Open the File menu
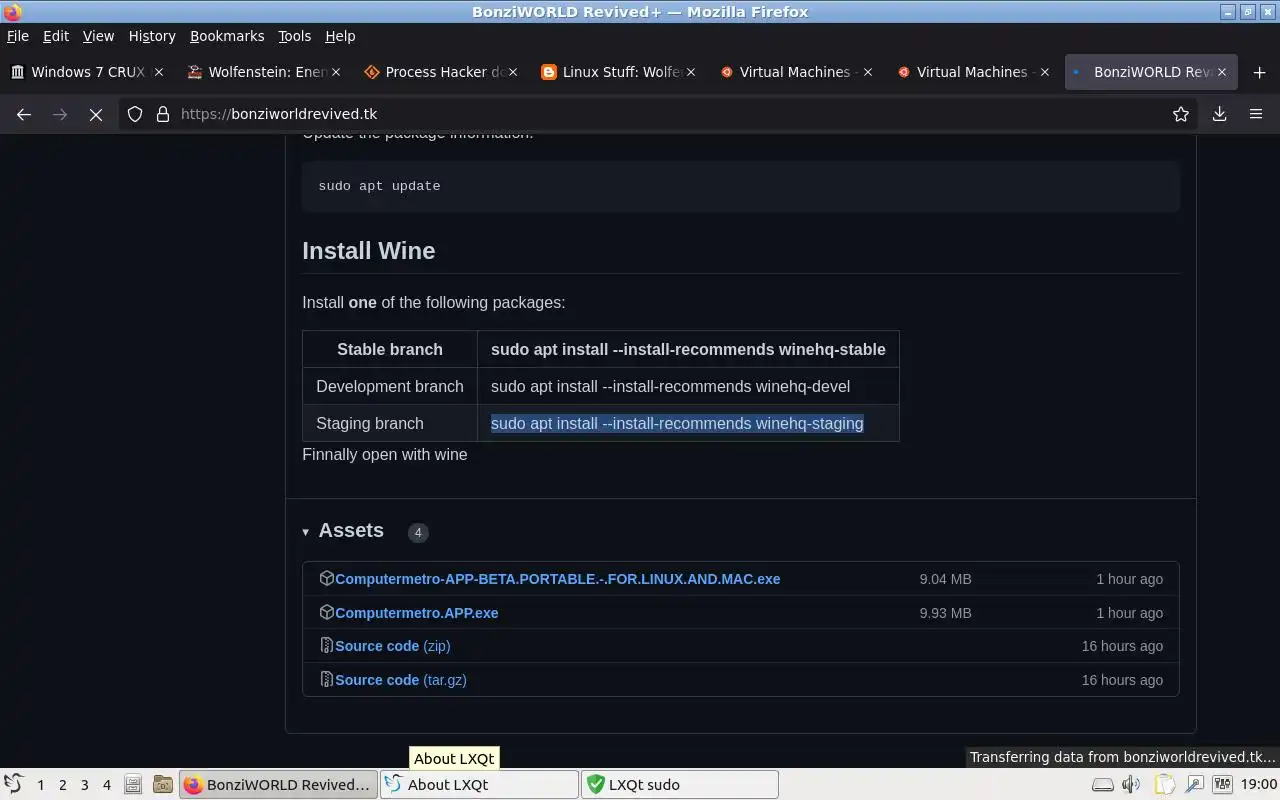The image size is (1280, 800). tap(18, 36)
